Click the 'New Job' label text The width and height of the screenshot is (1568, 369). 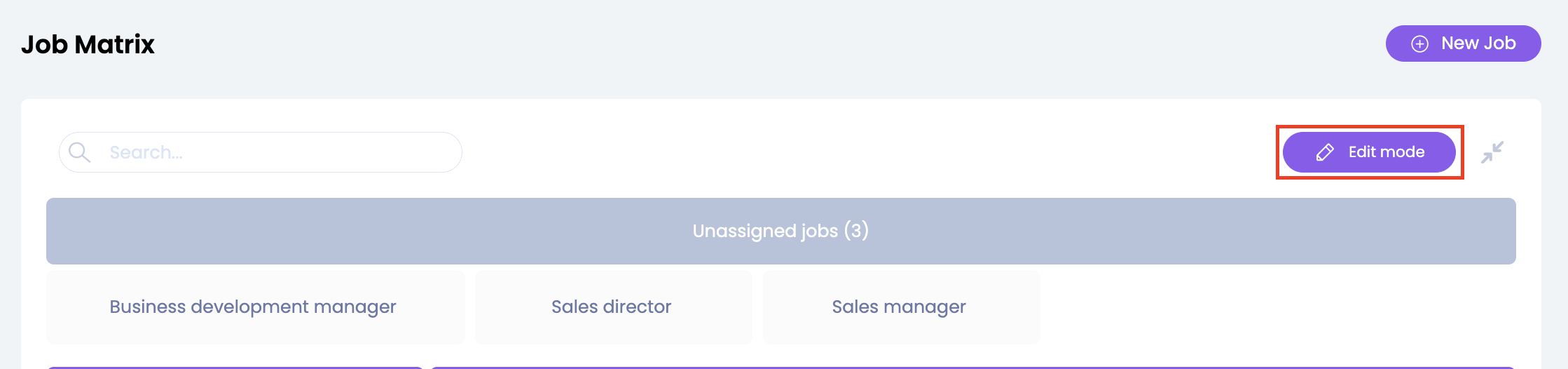tap(1478, 43)
